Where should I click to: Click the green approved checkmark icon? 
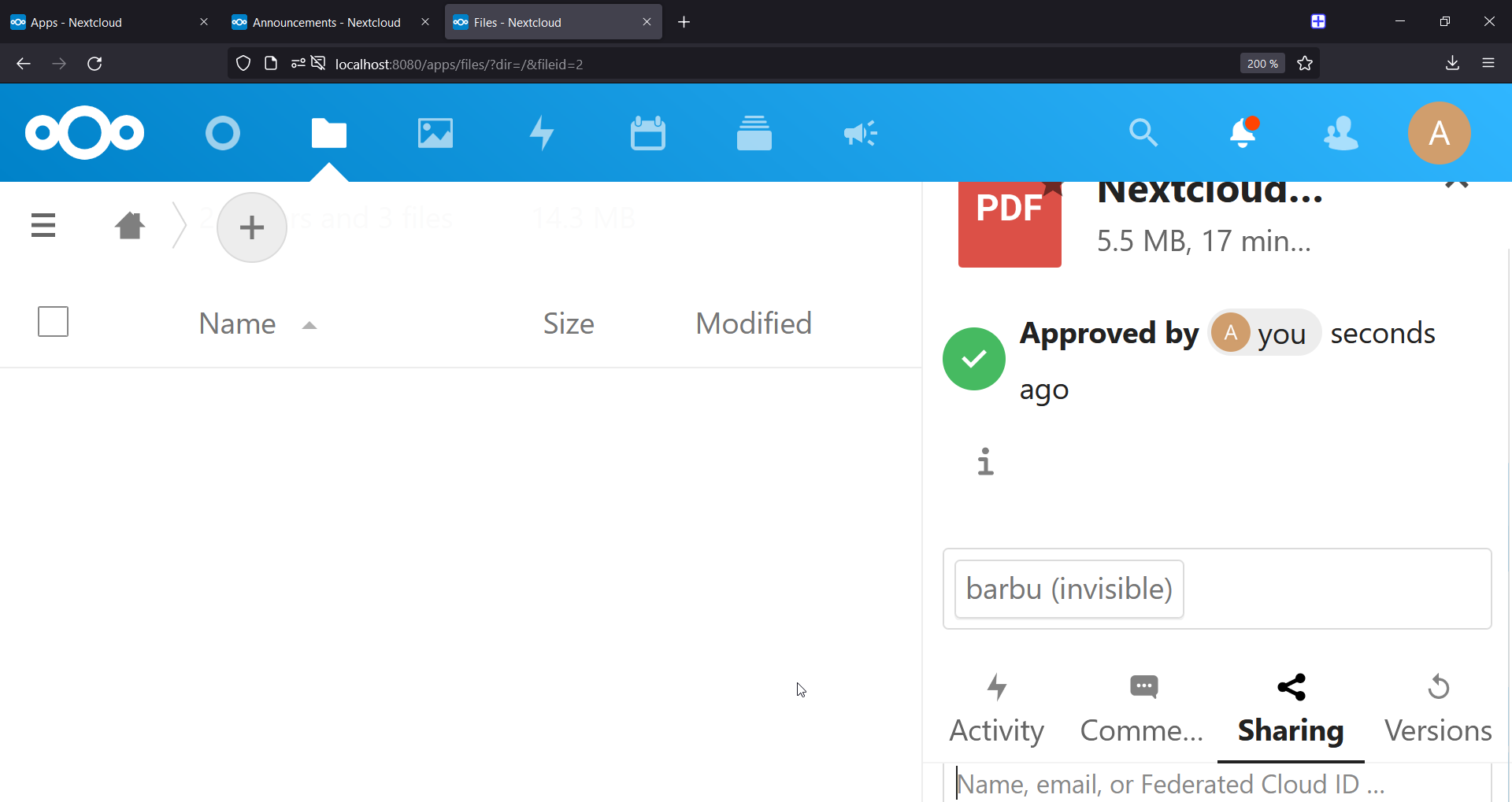pos(974,359)
